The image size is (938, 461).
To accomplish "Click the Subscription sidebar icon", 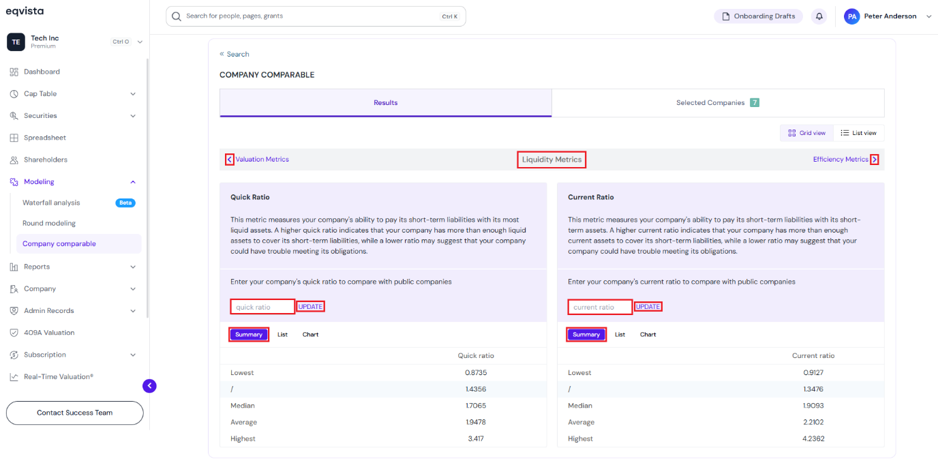I will pyautogui.click(x=14, y=355).
